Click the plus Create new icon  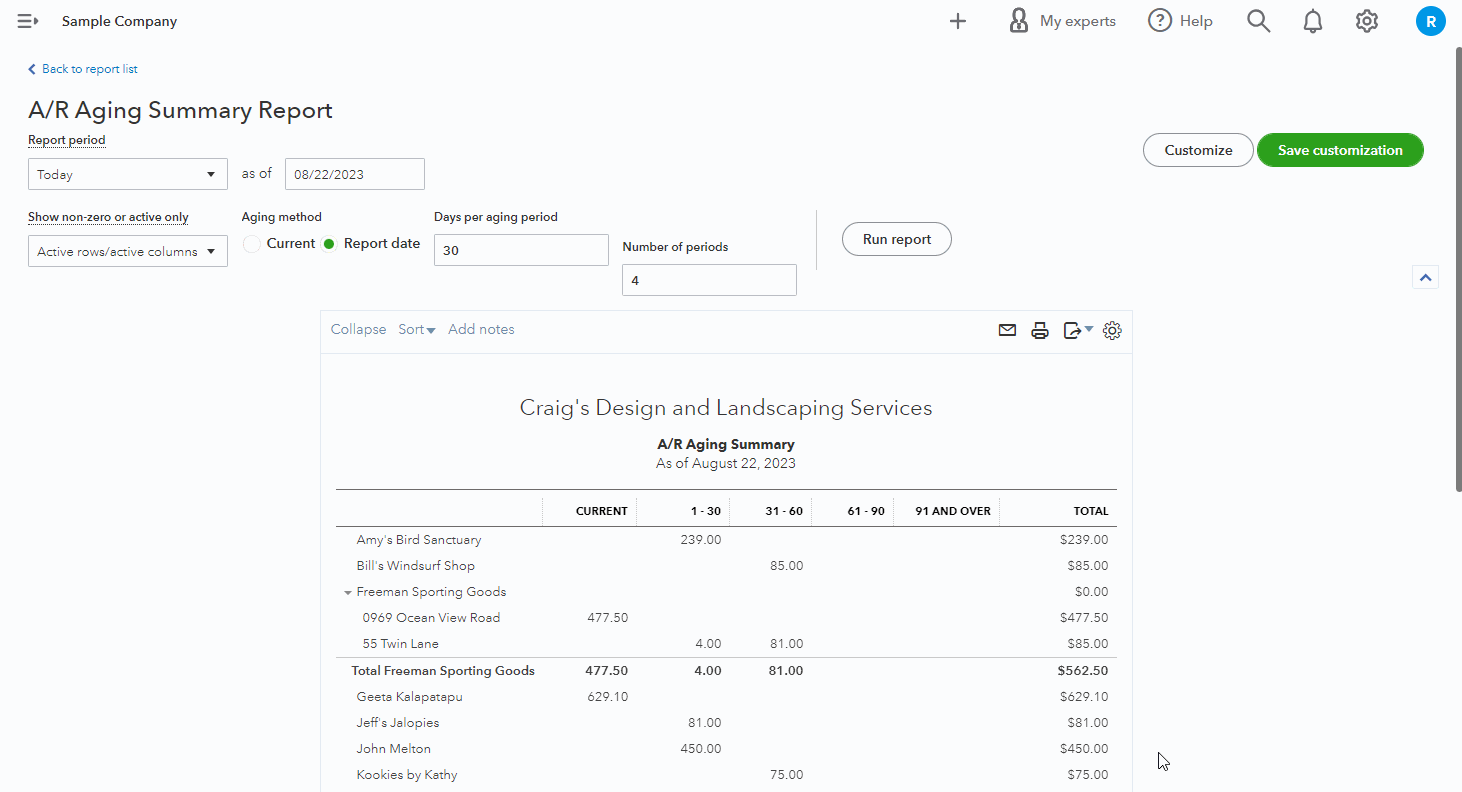tap(958, 21)
